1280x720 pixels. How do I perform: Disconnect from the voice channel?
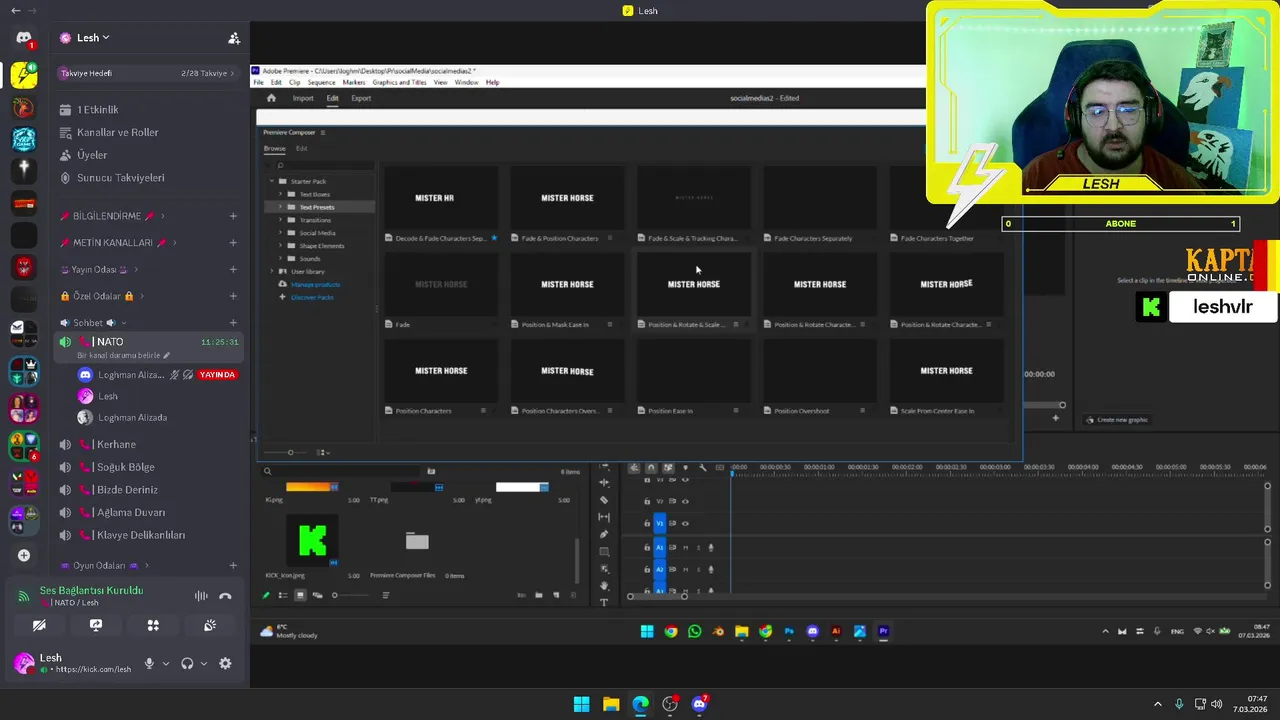click(225, 596)
